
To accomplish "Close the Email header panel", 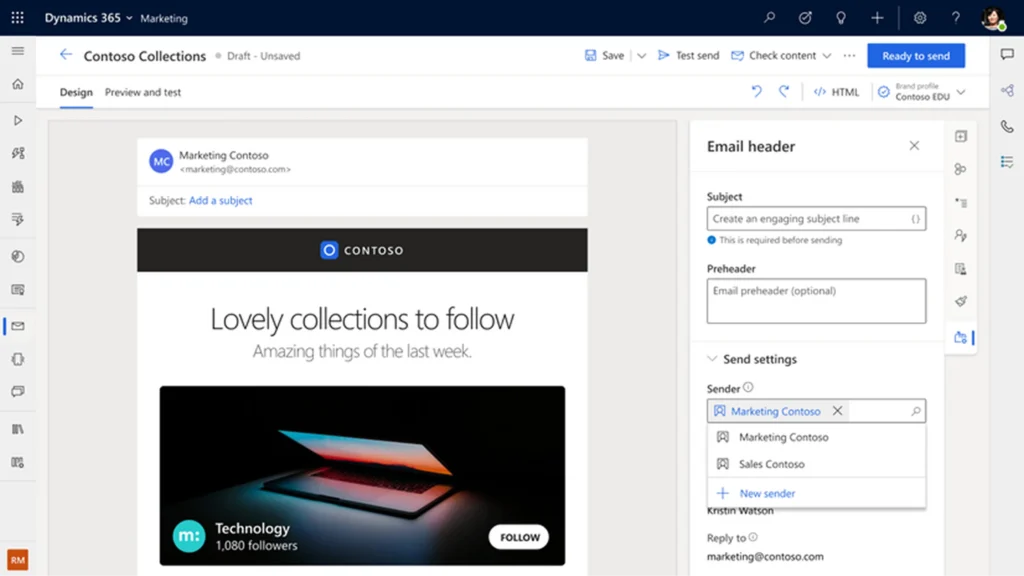I will point(914,146).
